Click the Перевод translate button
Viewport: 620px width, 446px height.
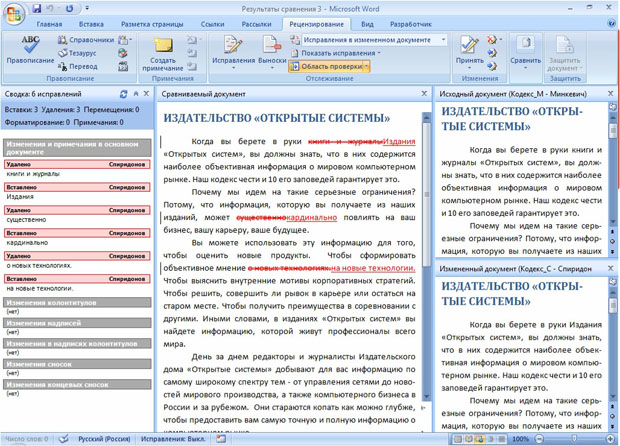(78, 66)
